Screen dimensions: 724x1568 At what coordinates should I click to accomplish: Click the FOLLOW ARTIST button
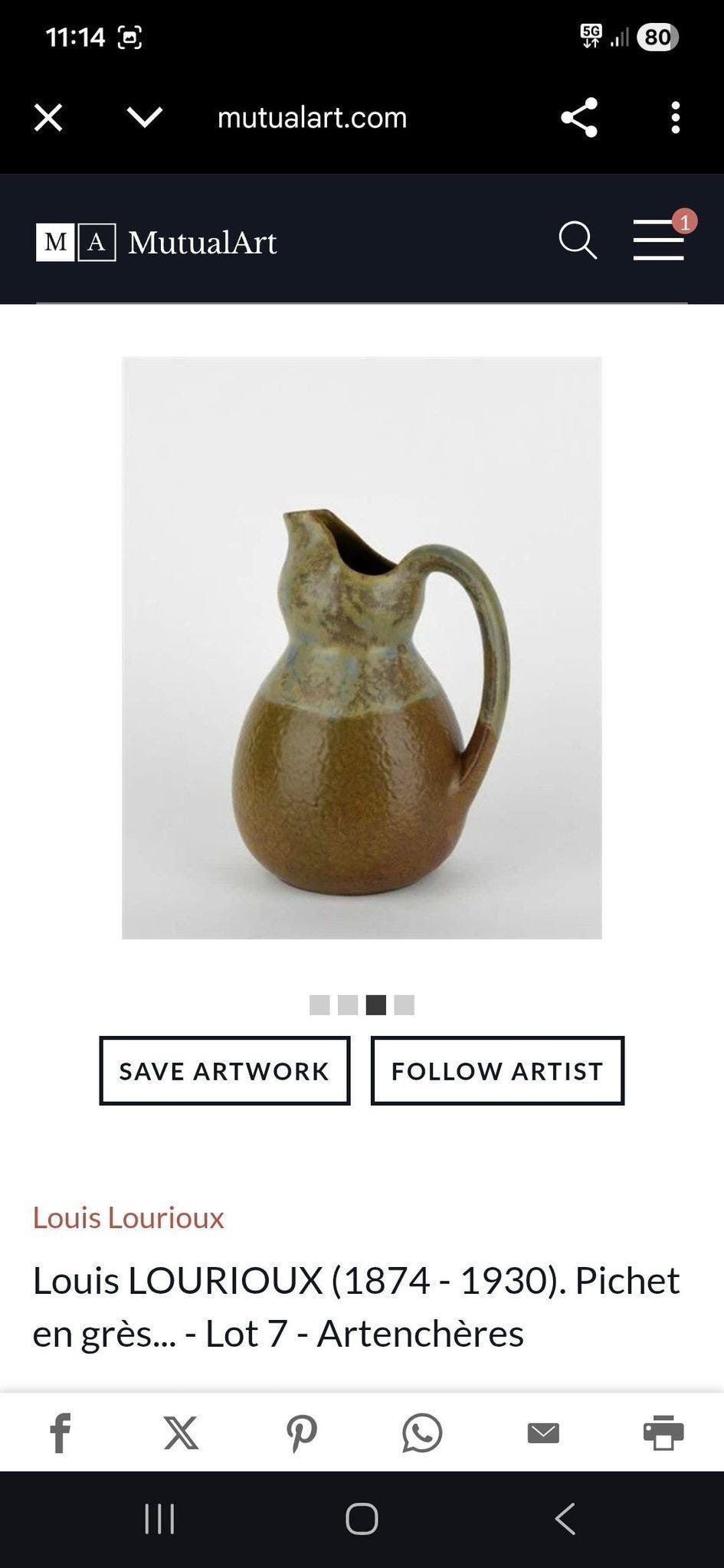coord(497,1070)
